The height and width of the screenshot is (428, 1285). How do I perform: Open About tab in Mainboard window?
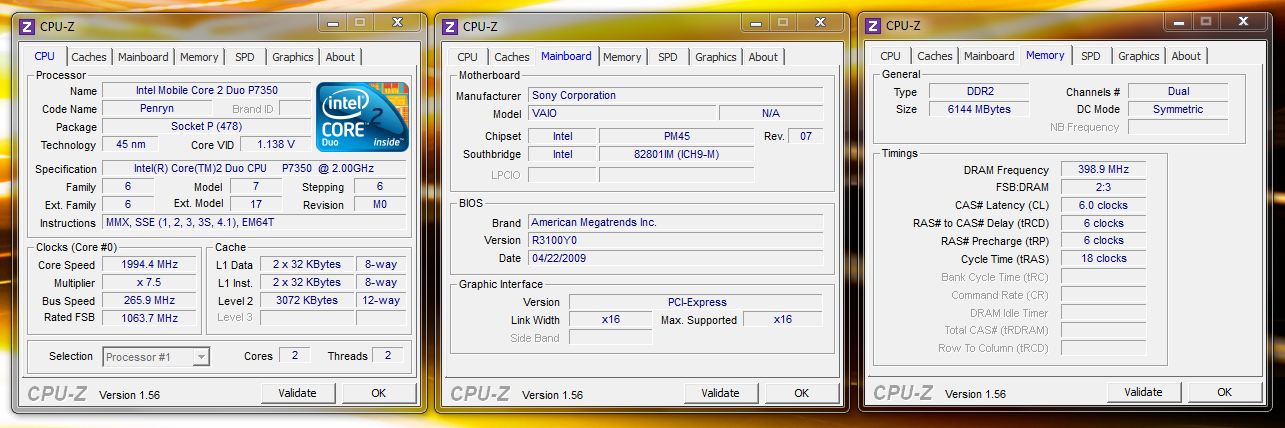[763, 57]
